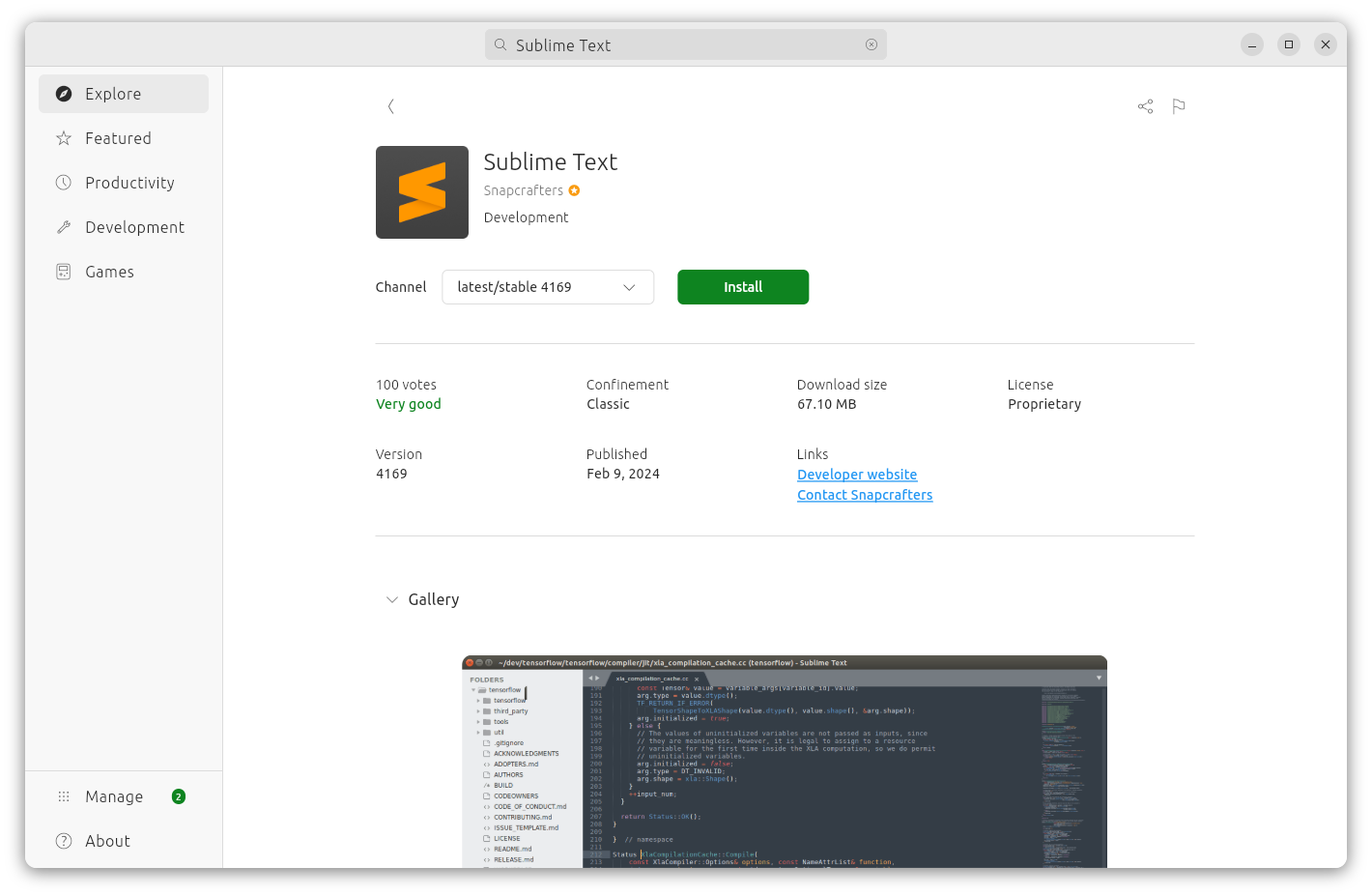1372x896 pixels.
Task: Click the Productivity clock icon
Action: [64, 183]
